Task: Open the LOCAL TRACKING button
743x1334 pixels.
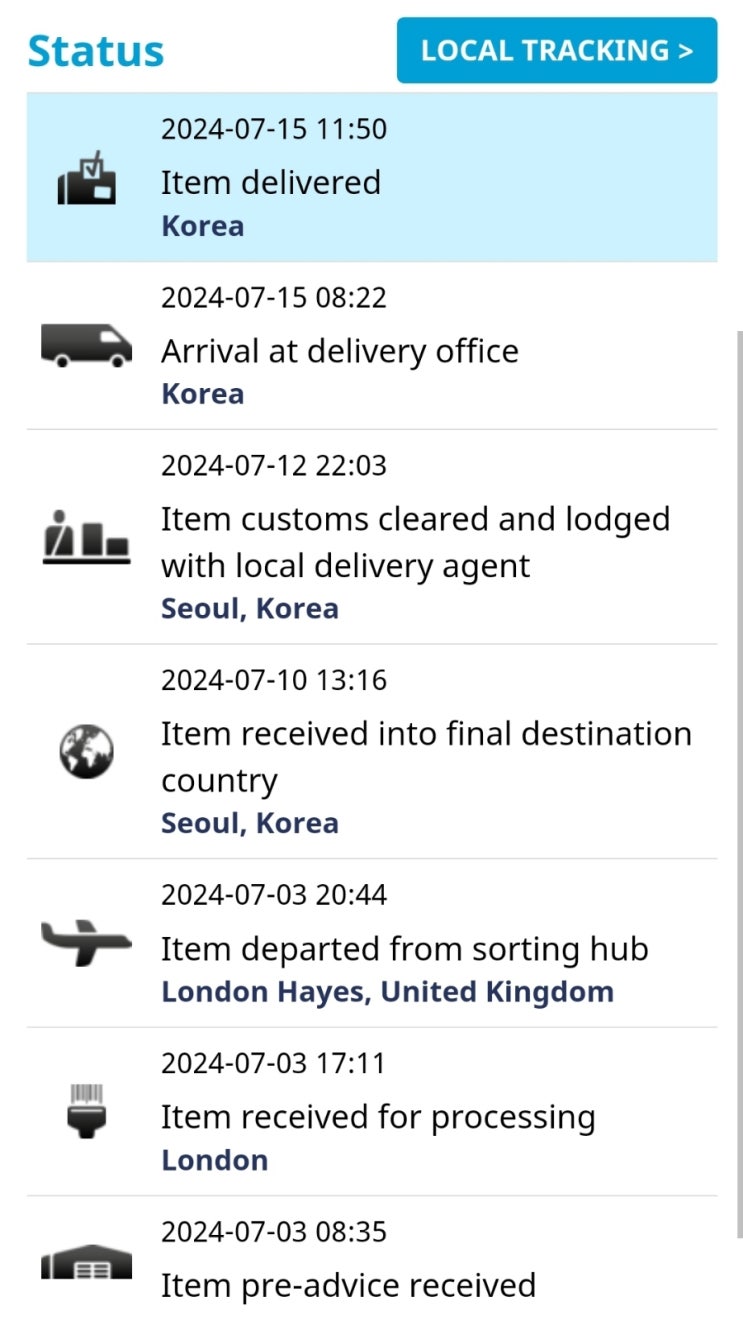Action: [557, 50]
